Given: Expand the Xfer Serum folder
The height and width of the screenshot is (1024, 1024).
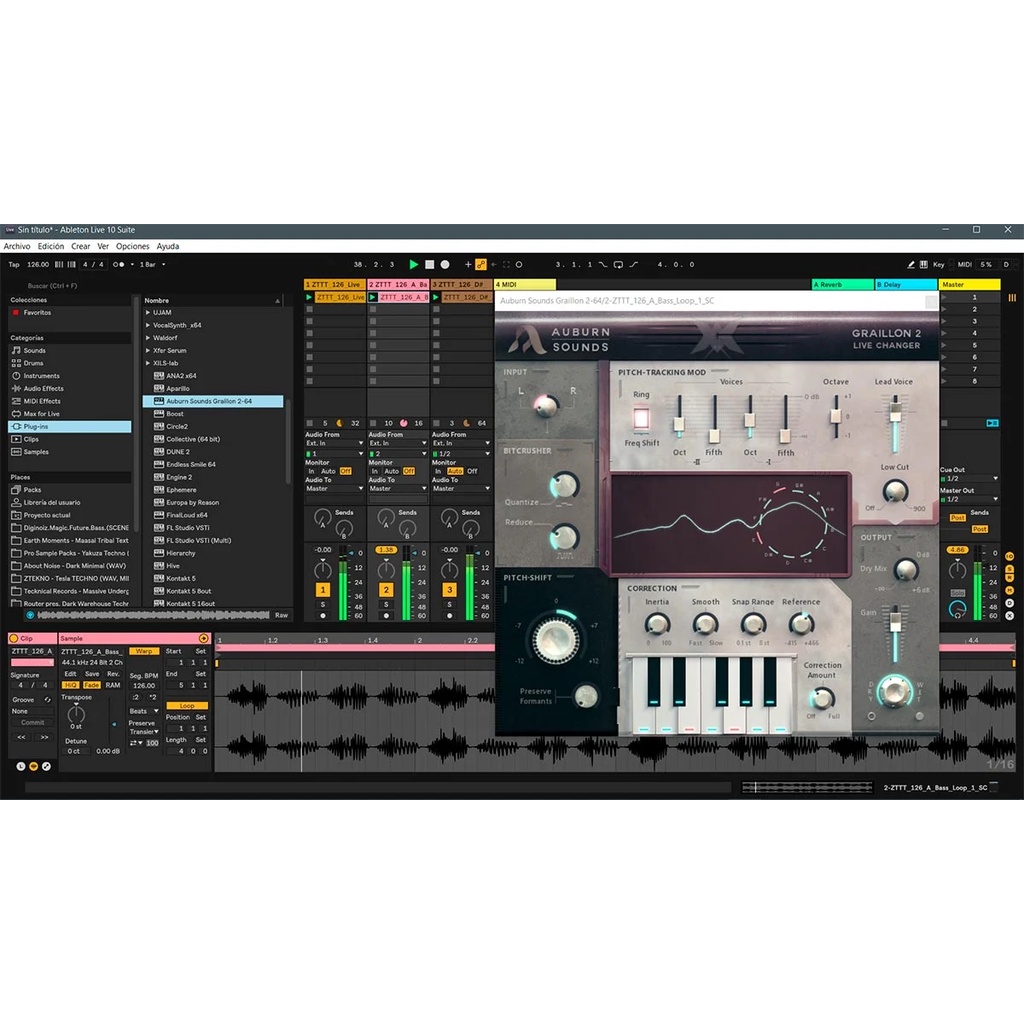Looking at the screenshot, I should coord(148,351).
